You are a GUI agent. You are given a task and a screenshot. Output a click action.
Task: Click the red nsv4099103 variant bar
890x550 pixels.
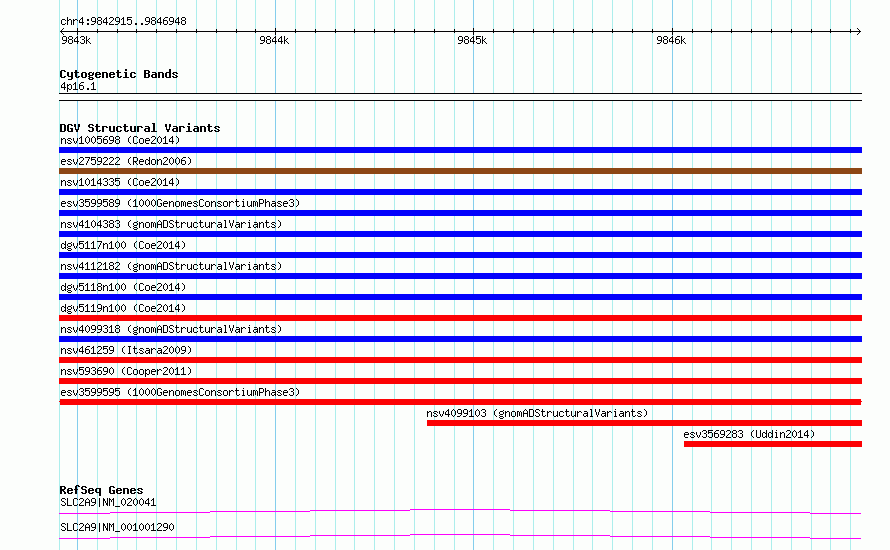coord(644,423)
